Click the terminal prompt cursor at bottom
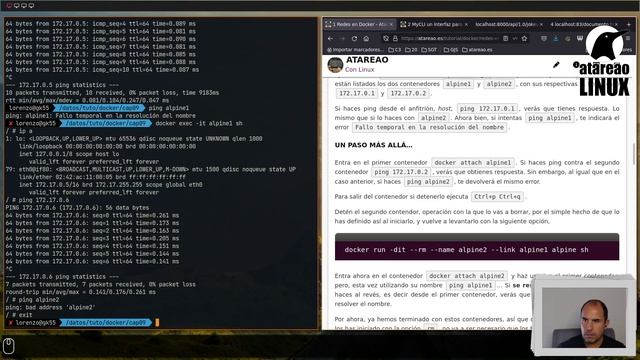Image resolution: width=640 pixels, height=360 pixels. pos(157,322)
